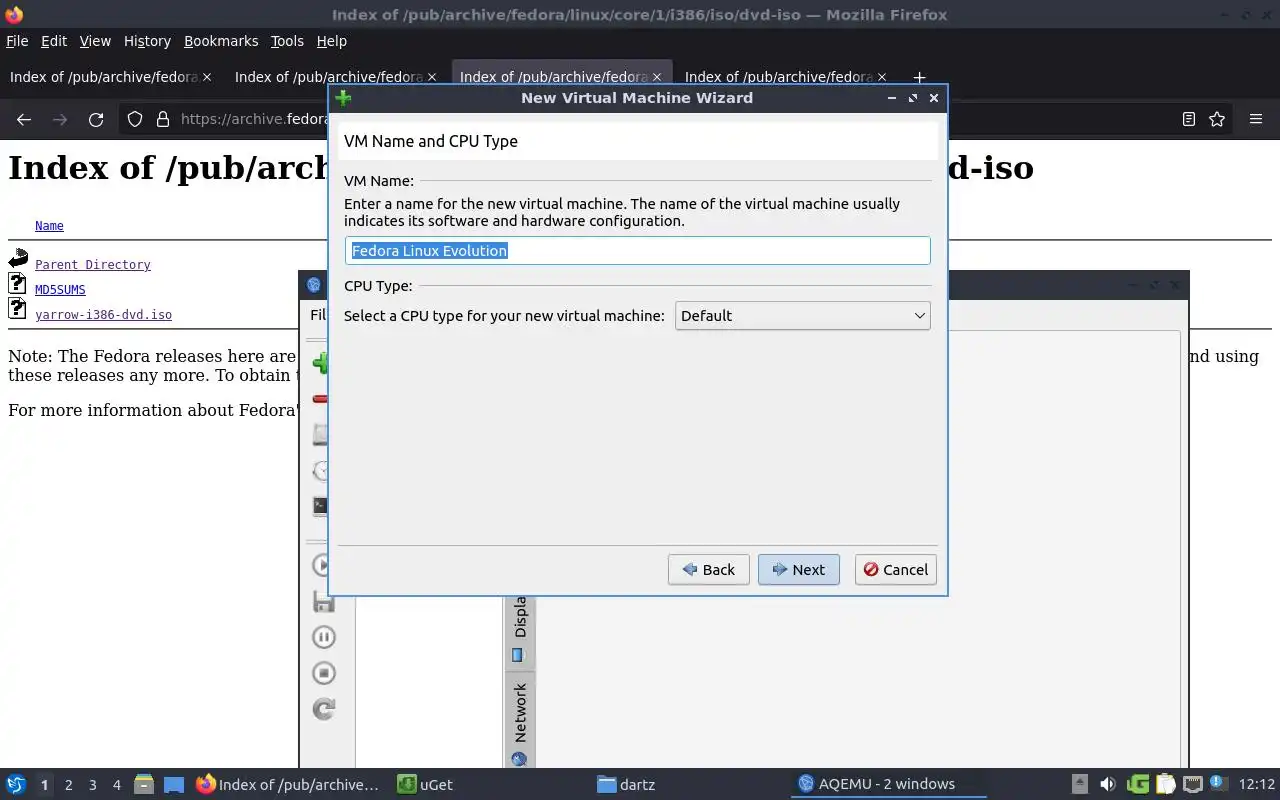Click the Parent Directory back-arrow icon

pos(18,260)
